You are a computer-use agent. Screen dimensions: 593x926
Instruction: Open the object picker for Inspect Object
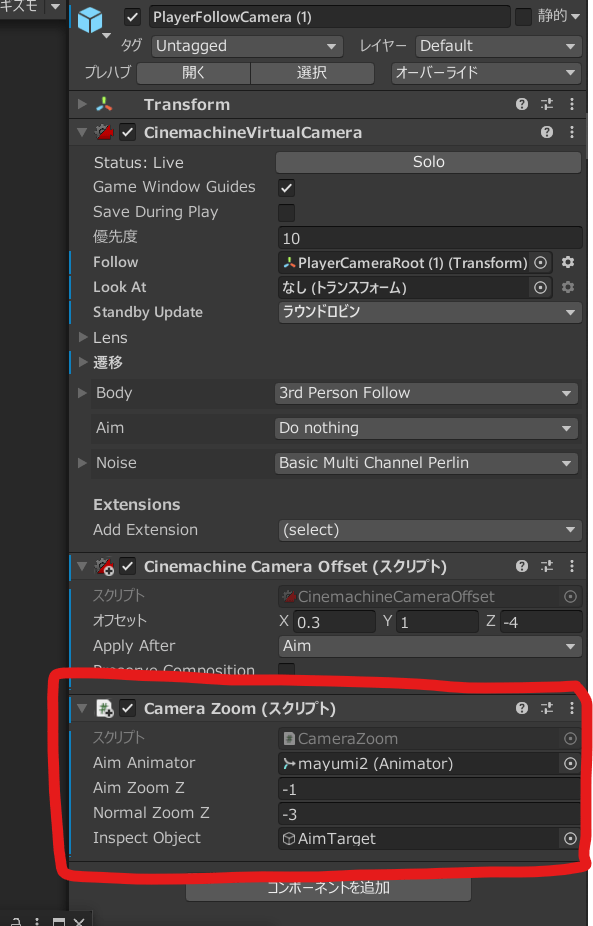(x=570, y=839)
